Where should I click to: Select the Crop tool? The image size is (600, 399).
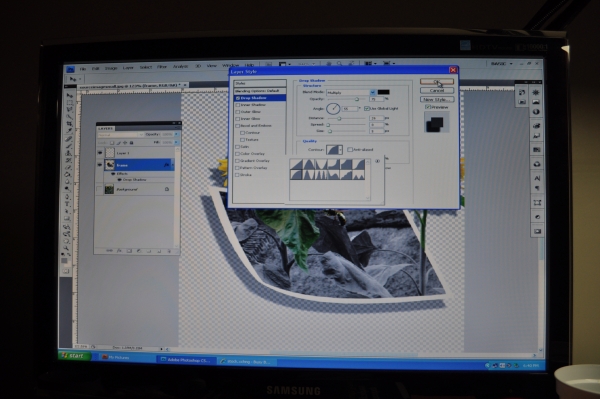click(69, 124)
